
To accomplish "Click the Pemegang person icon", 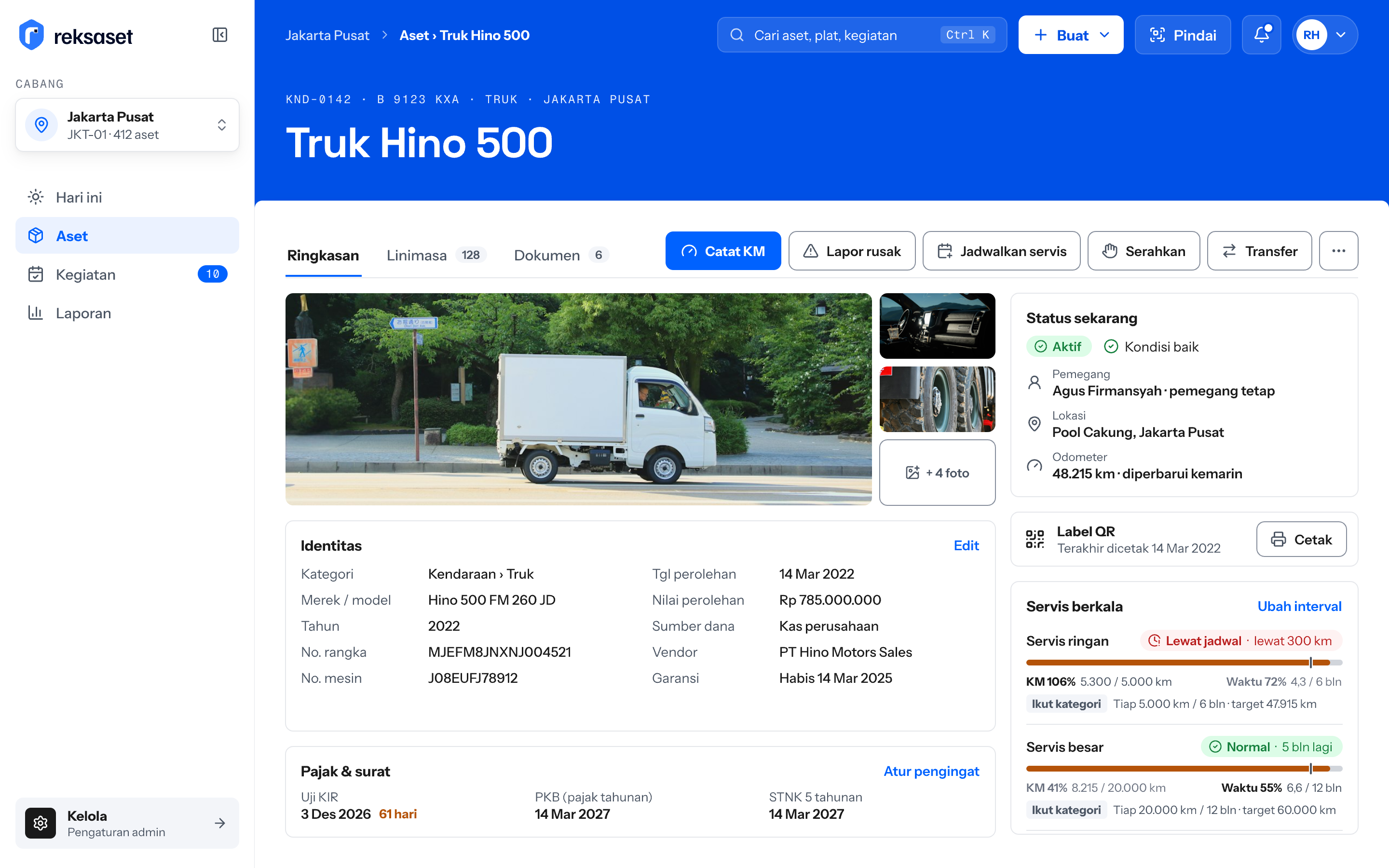I will point(1035,382).
